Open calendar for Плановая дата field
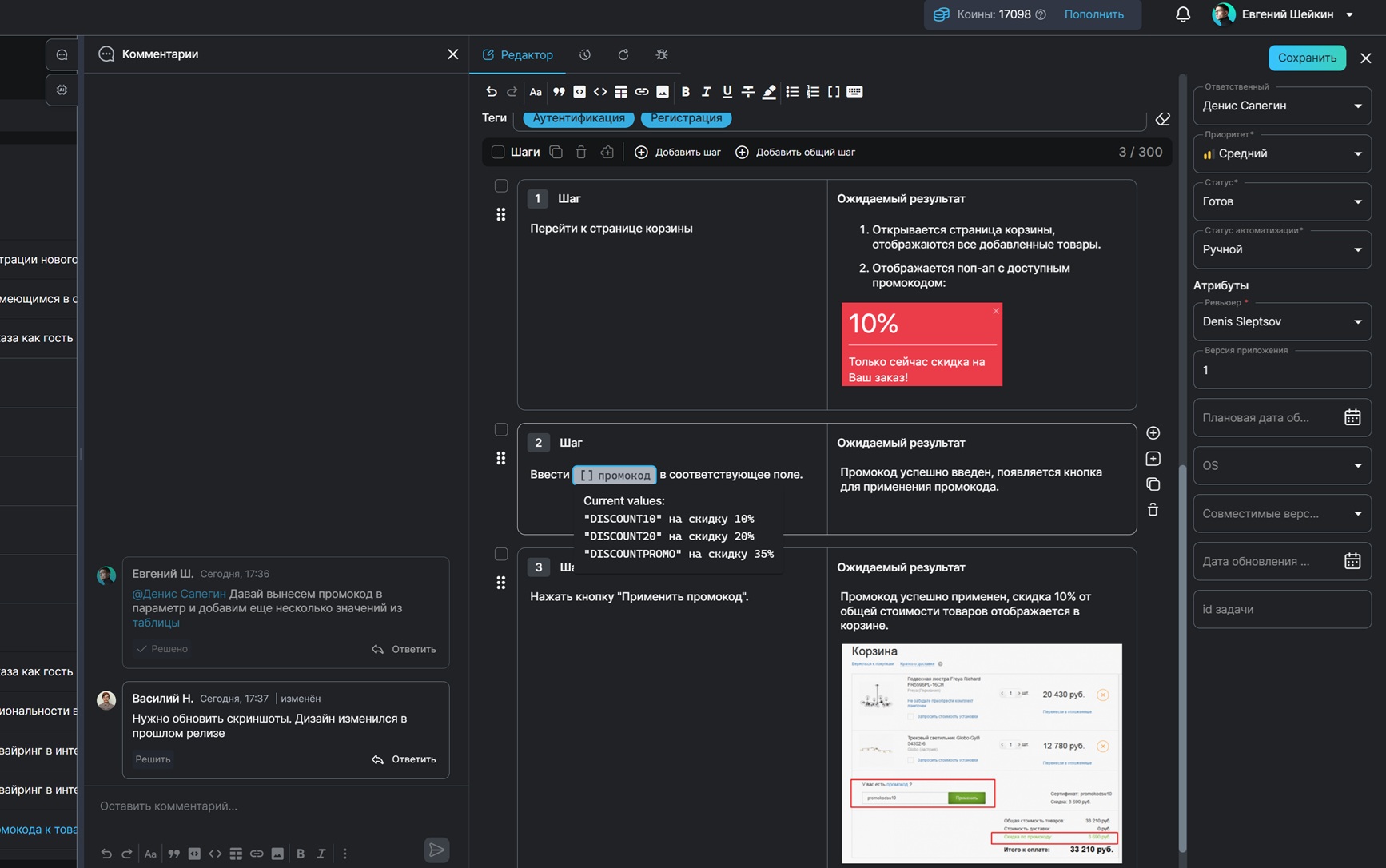This screenshot has height=868, width=1386. tap(1352, 417)
